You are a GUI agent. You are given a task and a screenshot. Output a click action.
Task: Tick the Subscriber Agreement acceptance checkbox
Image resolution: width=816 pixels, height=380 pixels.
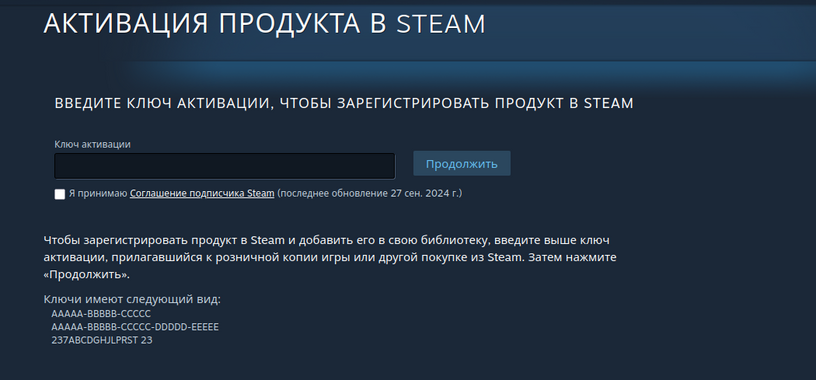click(x=60, y=194)
